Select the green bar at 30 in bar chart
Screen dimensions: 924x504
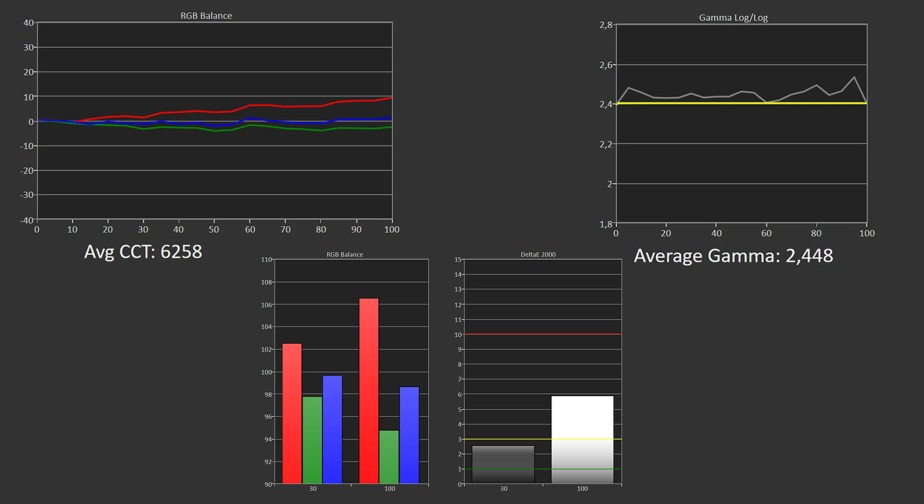312,440
